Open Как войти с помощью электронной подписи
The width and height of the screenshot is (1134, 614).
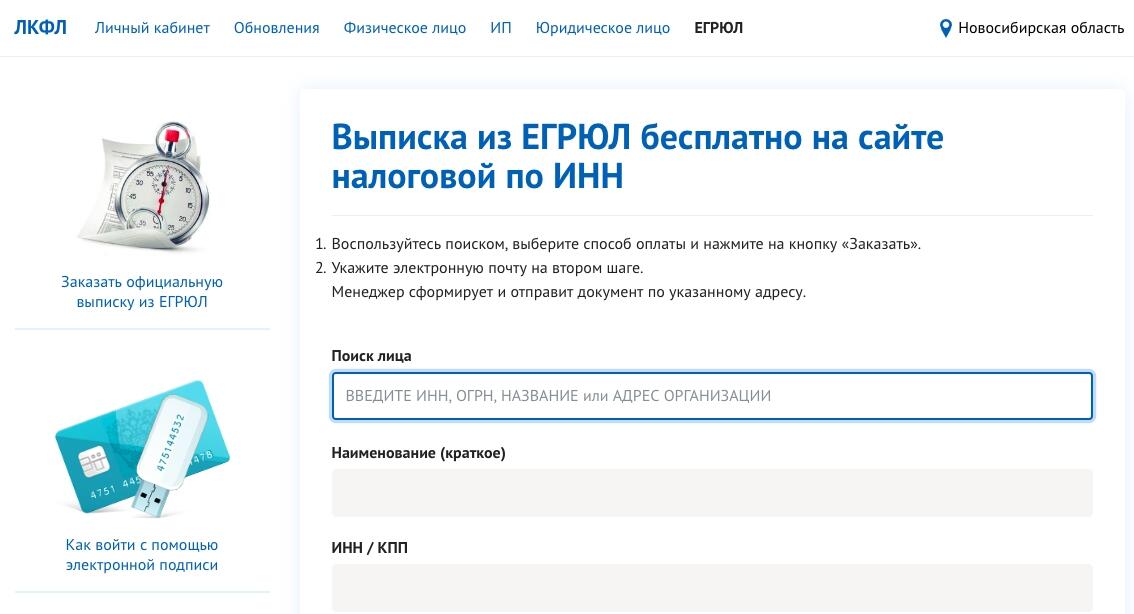(x=142, y=555)
